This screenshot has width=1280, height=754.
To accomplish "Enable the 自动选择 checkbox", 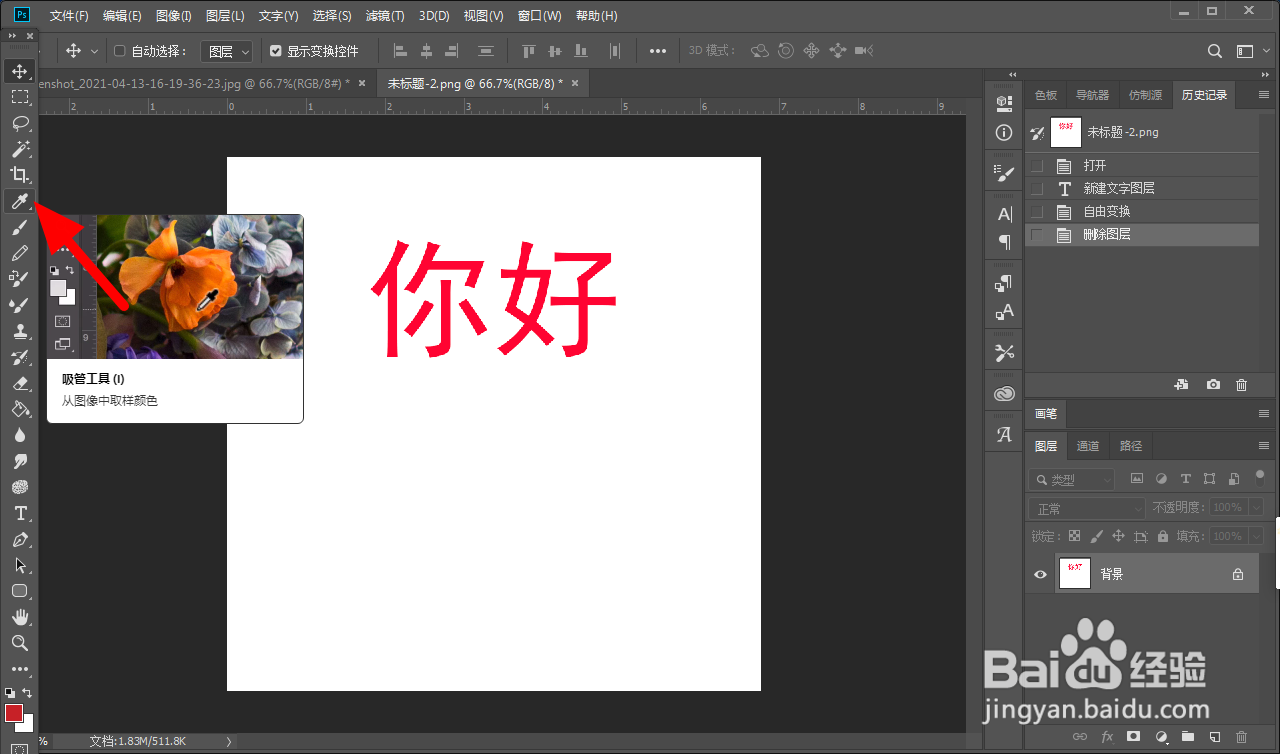I will [118, 51].
